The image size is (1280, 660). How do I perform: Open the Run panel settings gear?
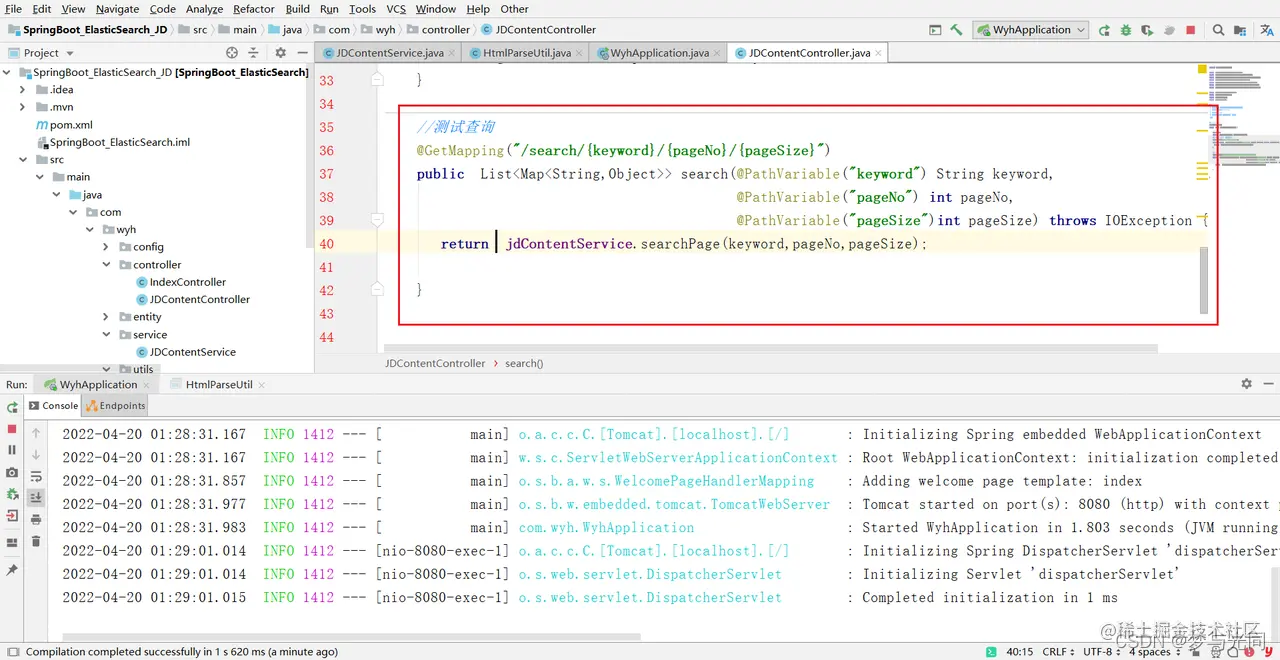(x=1246, y=384)
